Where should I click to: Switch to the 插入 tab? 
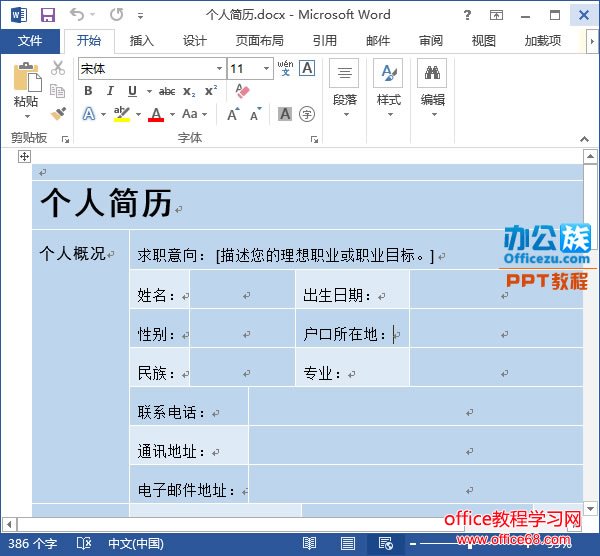click(x=141, y=41)
